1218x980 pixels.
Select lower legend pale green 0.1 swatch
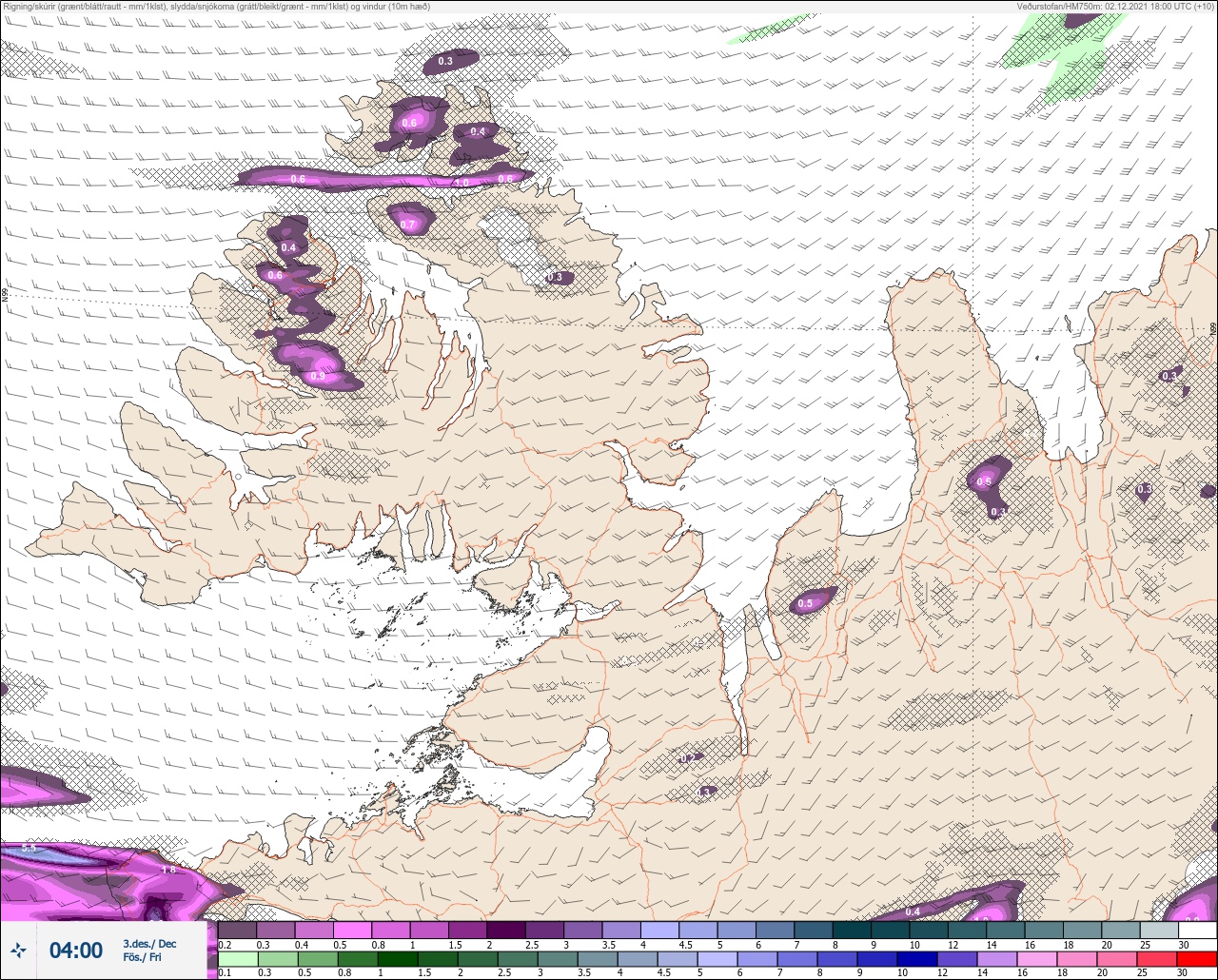pyautogui.click(x=238, y=959)
